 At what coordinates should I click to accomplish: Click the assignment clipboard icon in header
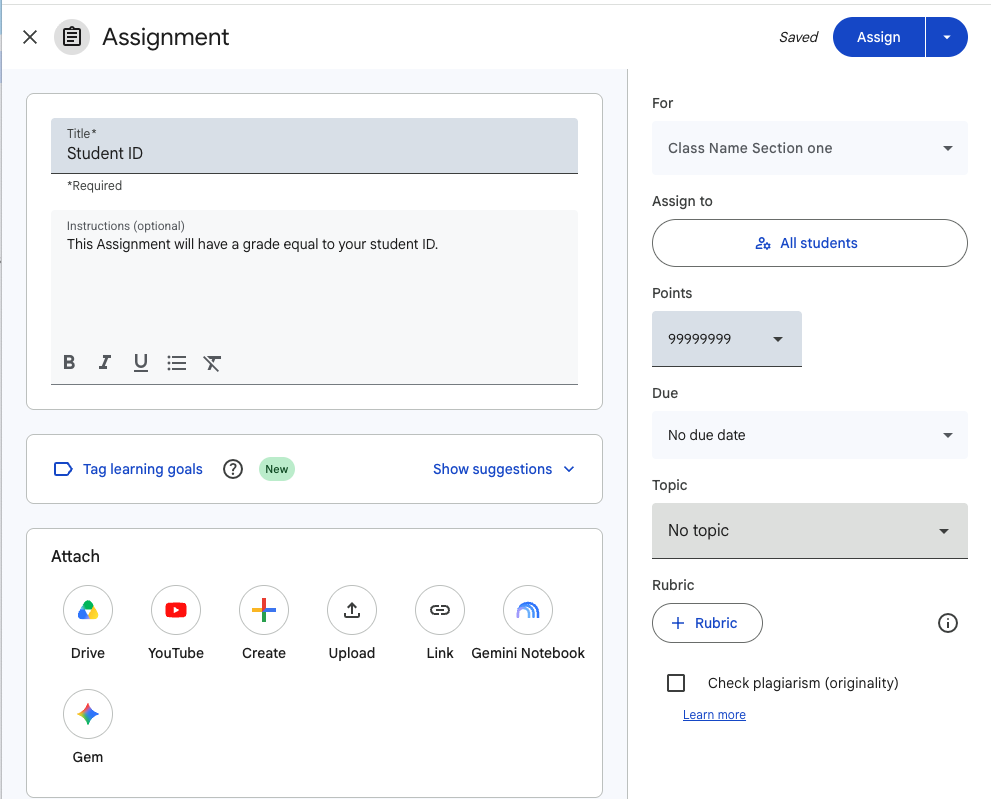pyautogui.click(x=72, y=37)
